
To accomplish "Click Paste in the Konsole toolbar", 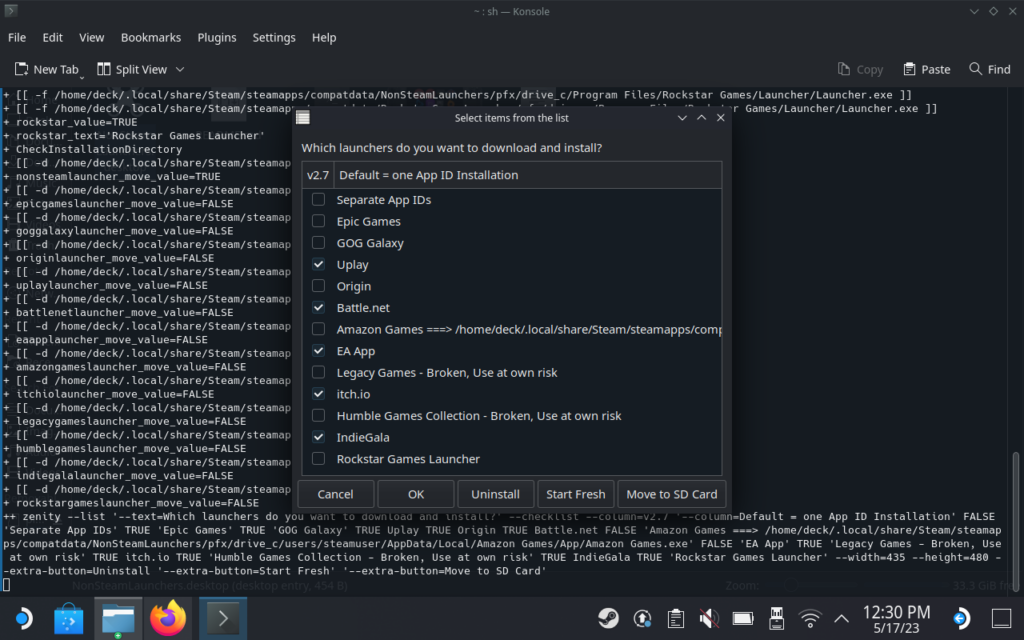I will (x=926, y=69).
